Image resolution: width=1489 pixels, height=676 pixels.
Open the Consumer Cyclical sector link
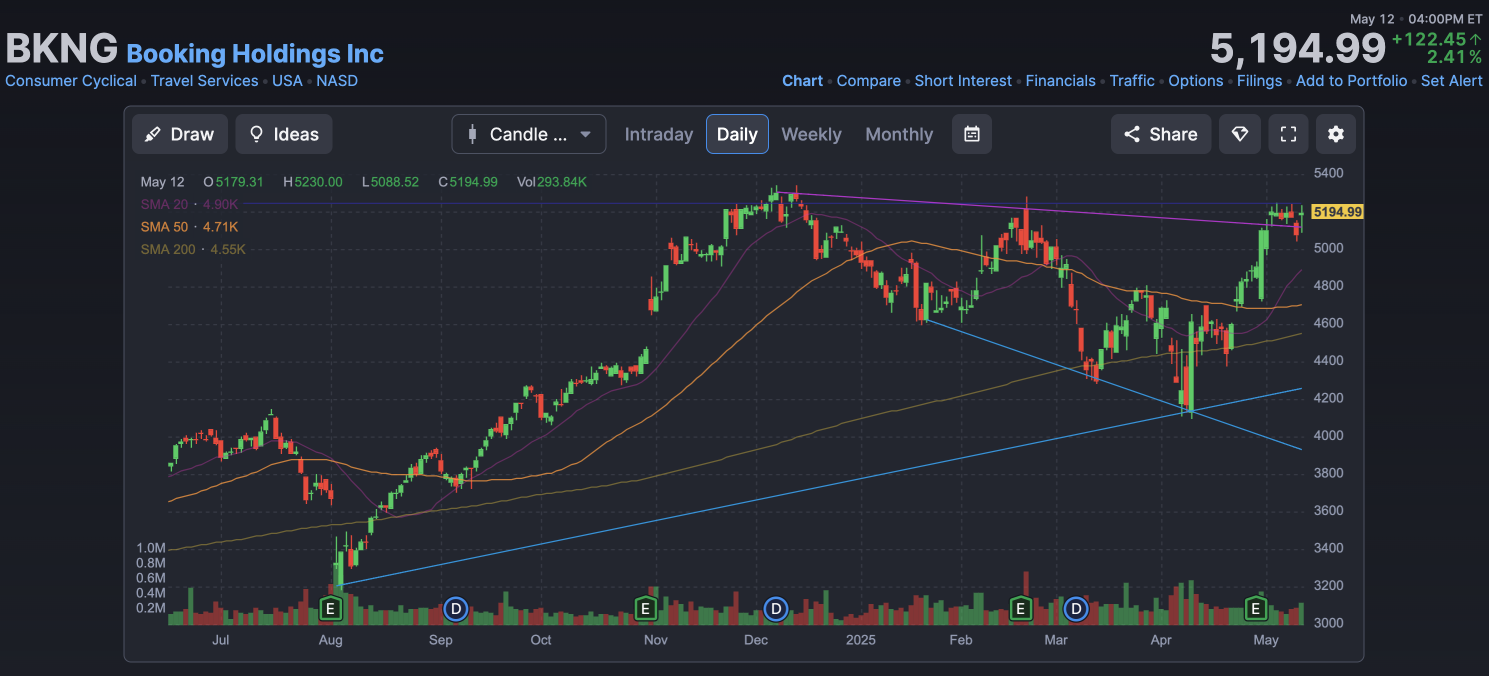[x=71, y=81]
